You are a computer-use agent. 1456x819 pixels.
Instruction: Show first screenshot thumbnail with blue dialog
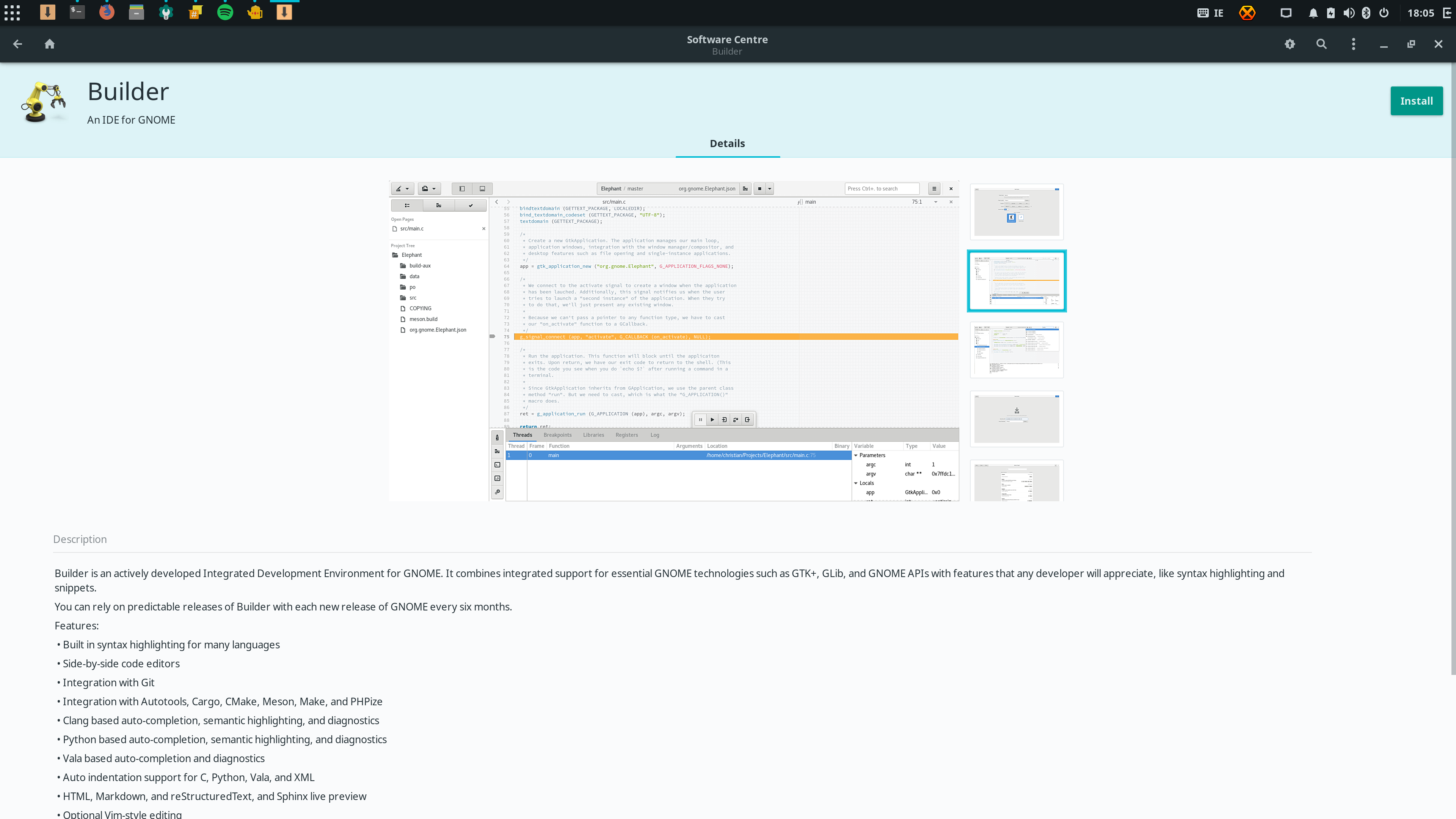click(x=1017, y=212)
